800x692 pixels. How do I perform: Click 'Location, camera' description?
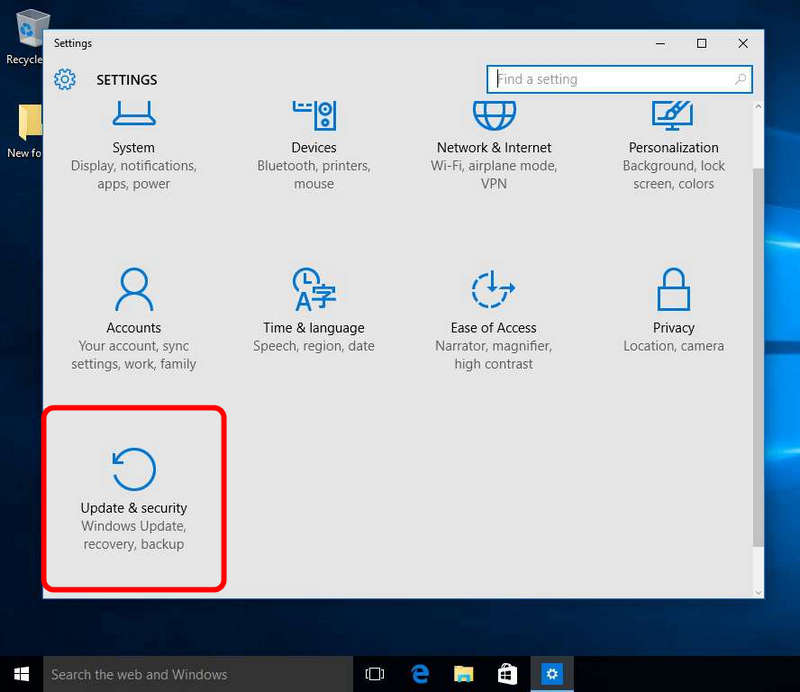(x=673, y=346)
